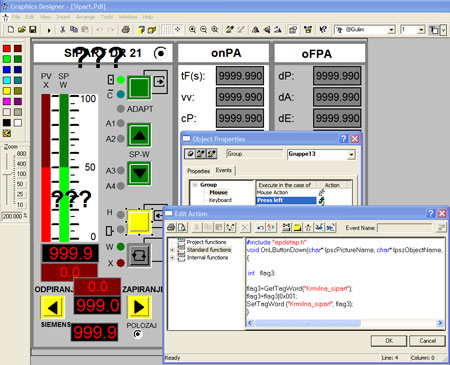Open the Gruppe13 object dropdown

coord(351,154)
